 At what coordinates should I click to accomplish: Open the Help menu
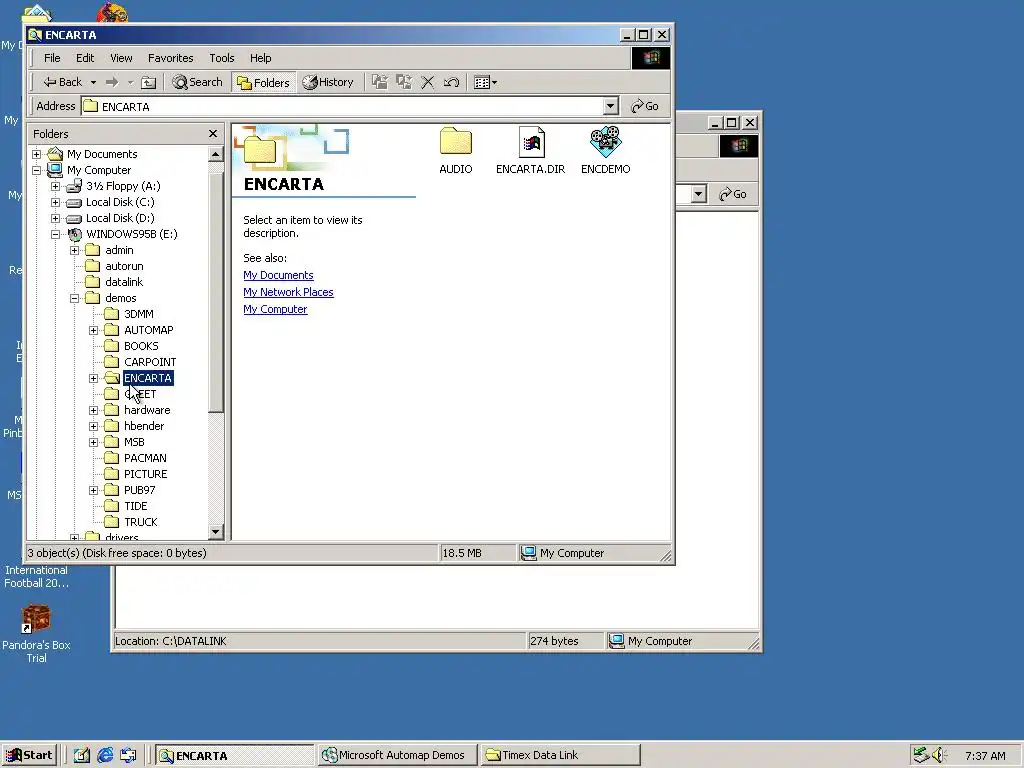coord(260,58)
